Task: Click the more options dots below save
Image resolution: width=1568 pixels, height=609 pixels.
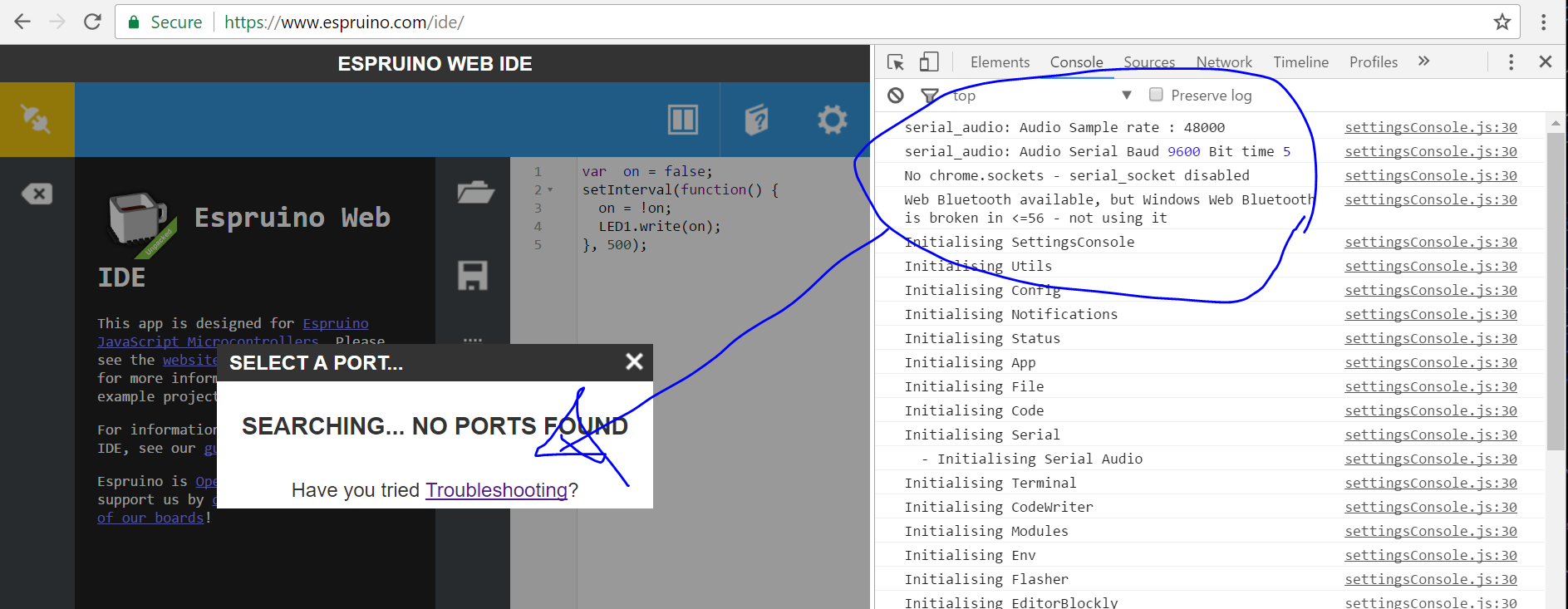Action: pyautogui.click(x=473, y=340)
